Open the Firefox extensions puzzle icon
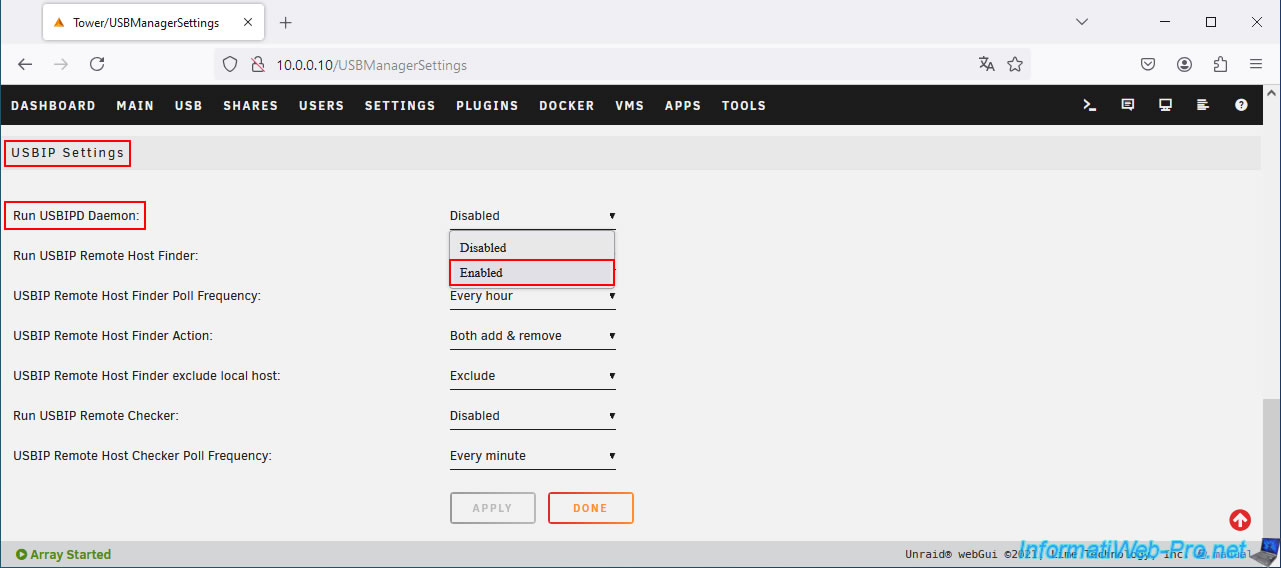This screenshot has width=1281, height=568. point(1220,64)
